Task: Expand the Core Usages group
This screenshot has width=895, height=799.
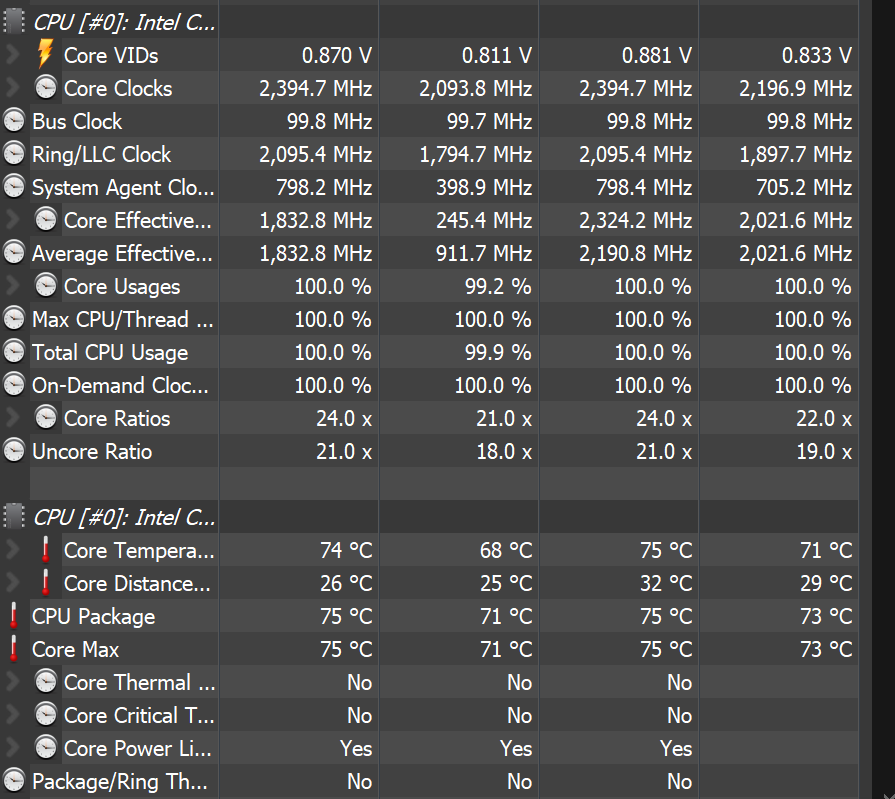Action: [x=11, y=286]
